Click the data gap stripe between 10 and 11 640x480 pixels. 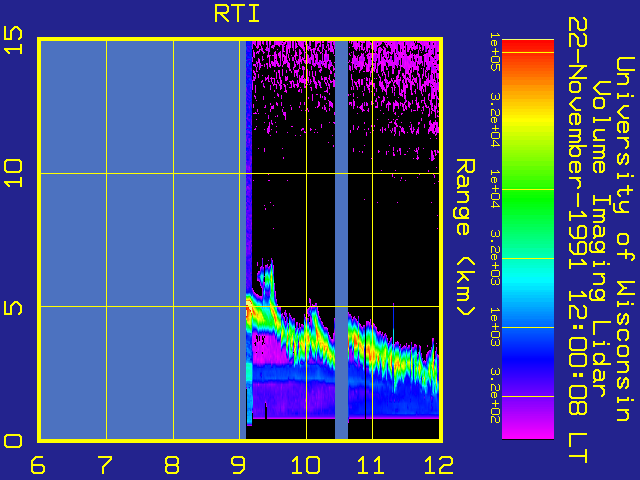[x=341, y=240]
